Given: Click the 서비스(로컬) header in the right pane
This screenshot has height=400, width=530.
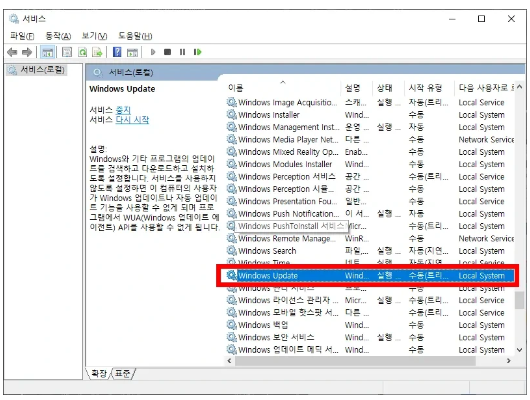Looking at the screenshot, I should tap(131, 72).
